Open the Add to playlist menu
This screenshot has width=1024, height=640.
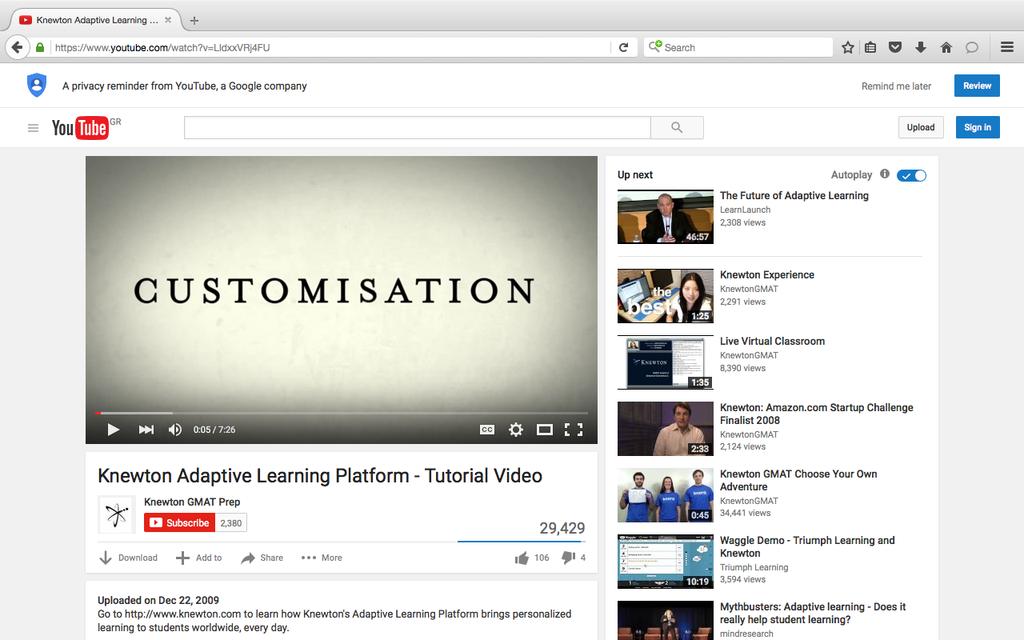coord(199,558)
